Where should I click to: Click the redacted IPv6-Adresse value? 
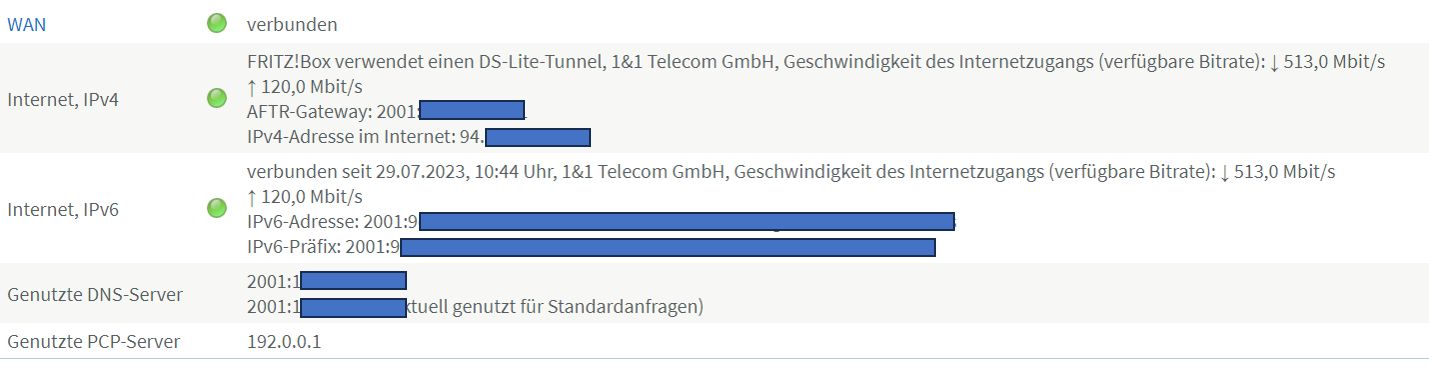686,221
